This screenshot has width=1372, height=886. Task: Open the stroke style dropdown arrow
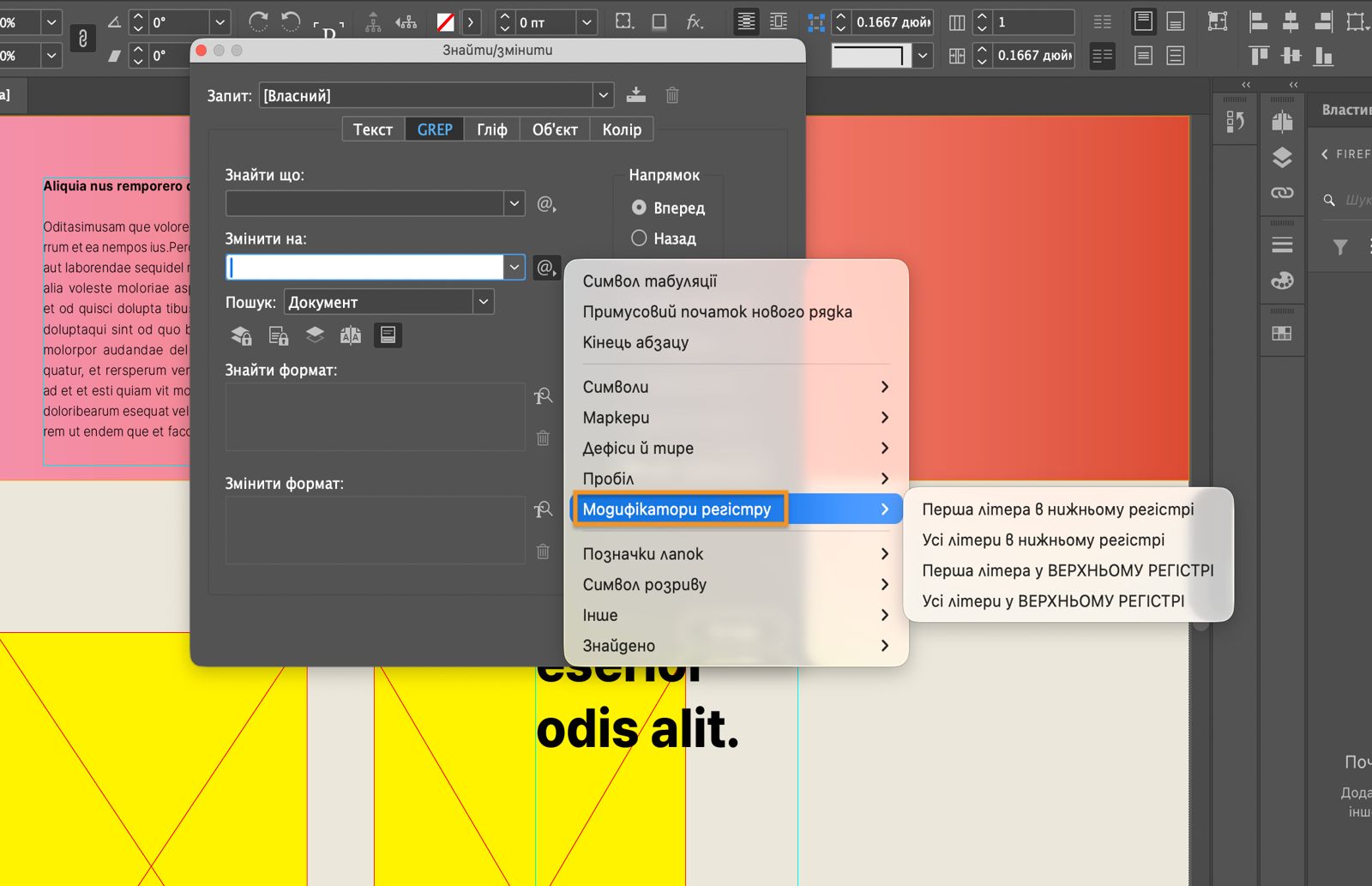coord(923,57)
